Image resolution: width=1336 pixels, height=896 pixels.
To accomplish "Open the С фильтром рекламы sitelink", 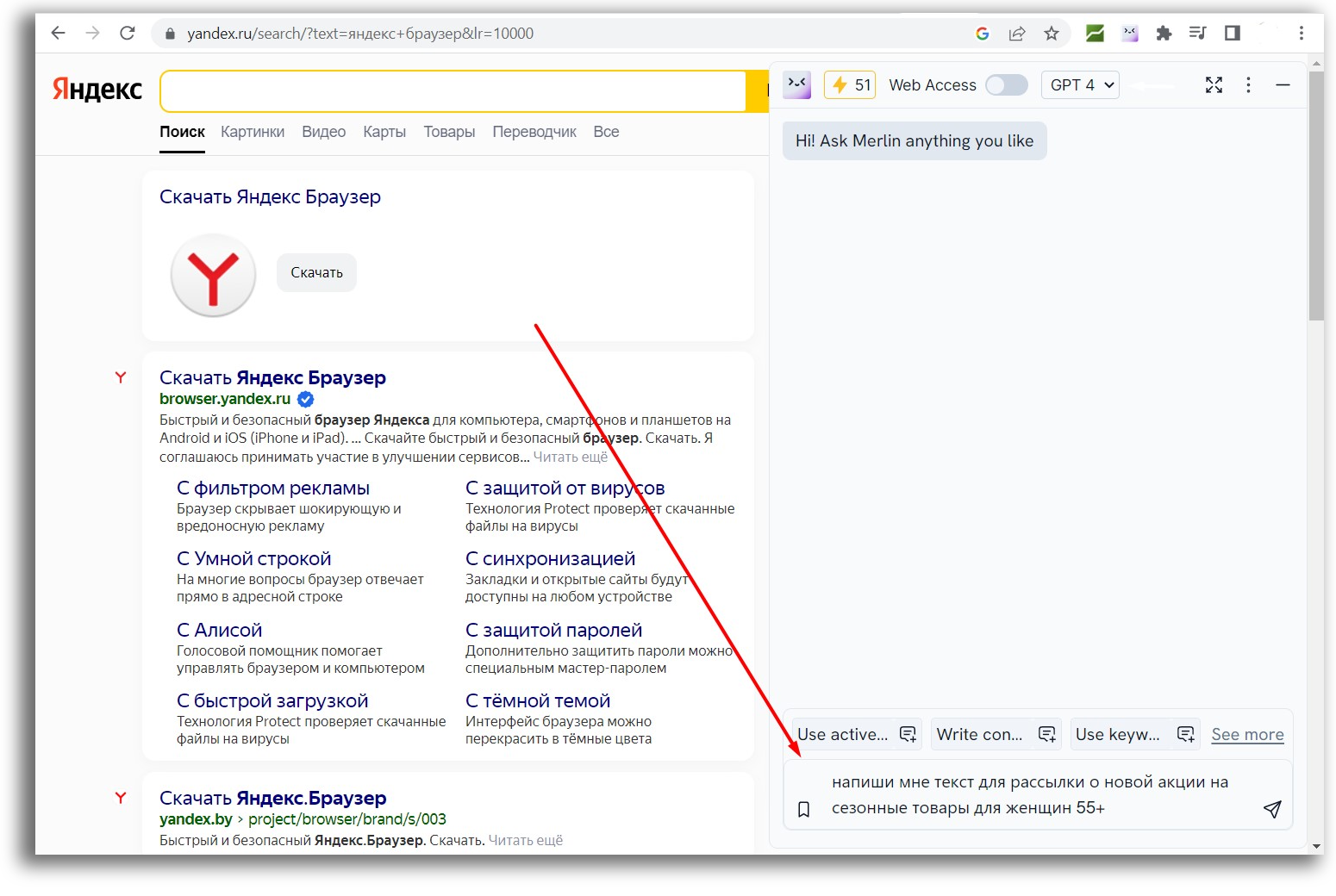I will pyautogui.click(x=273, y=488).
